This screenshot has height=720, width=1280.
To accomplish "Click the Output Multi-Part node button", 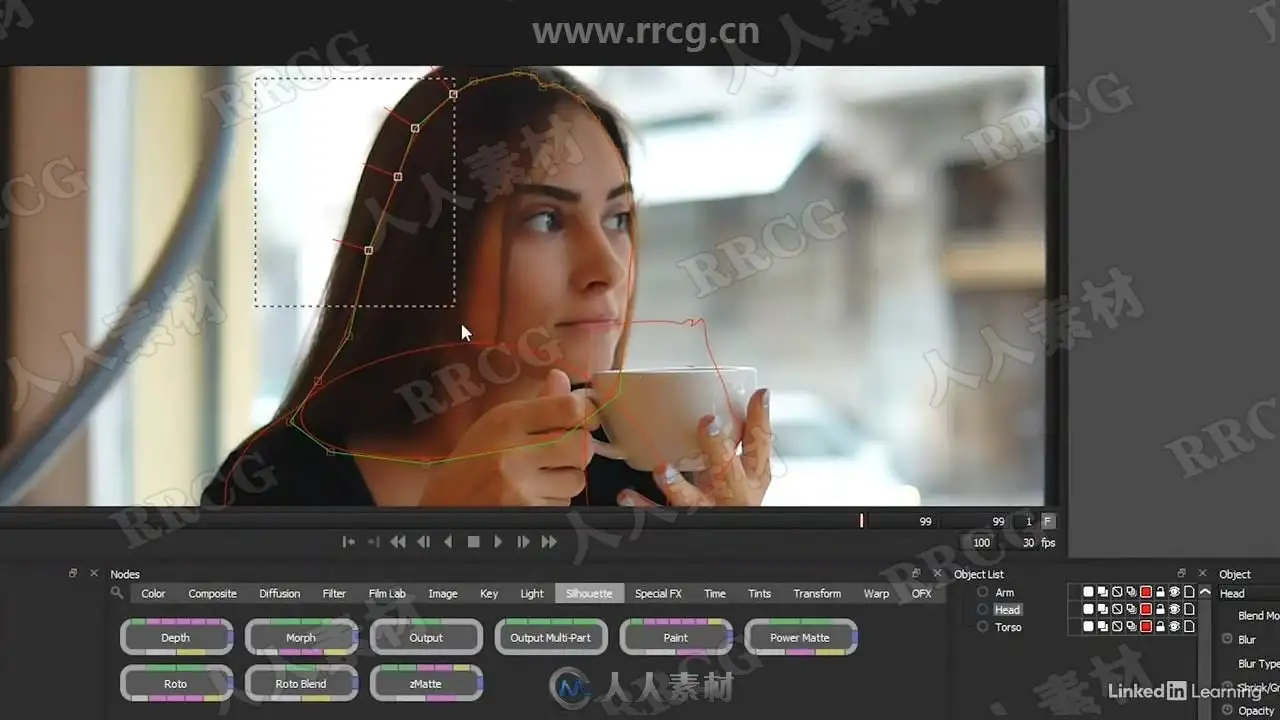I will pyautogui.click(x=551, y=638).
